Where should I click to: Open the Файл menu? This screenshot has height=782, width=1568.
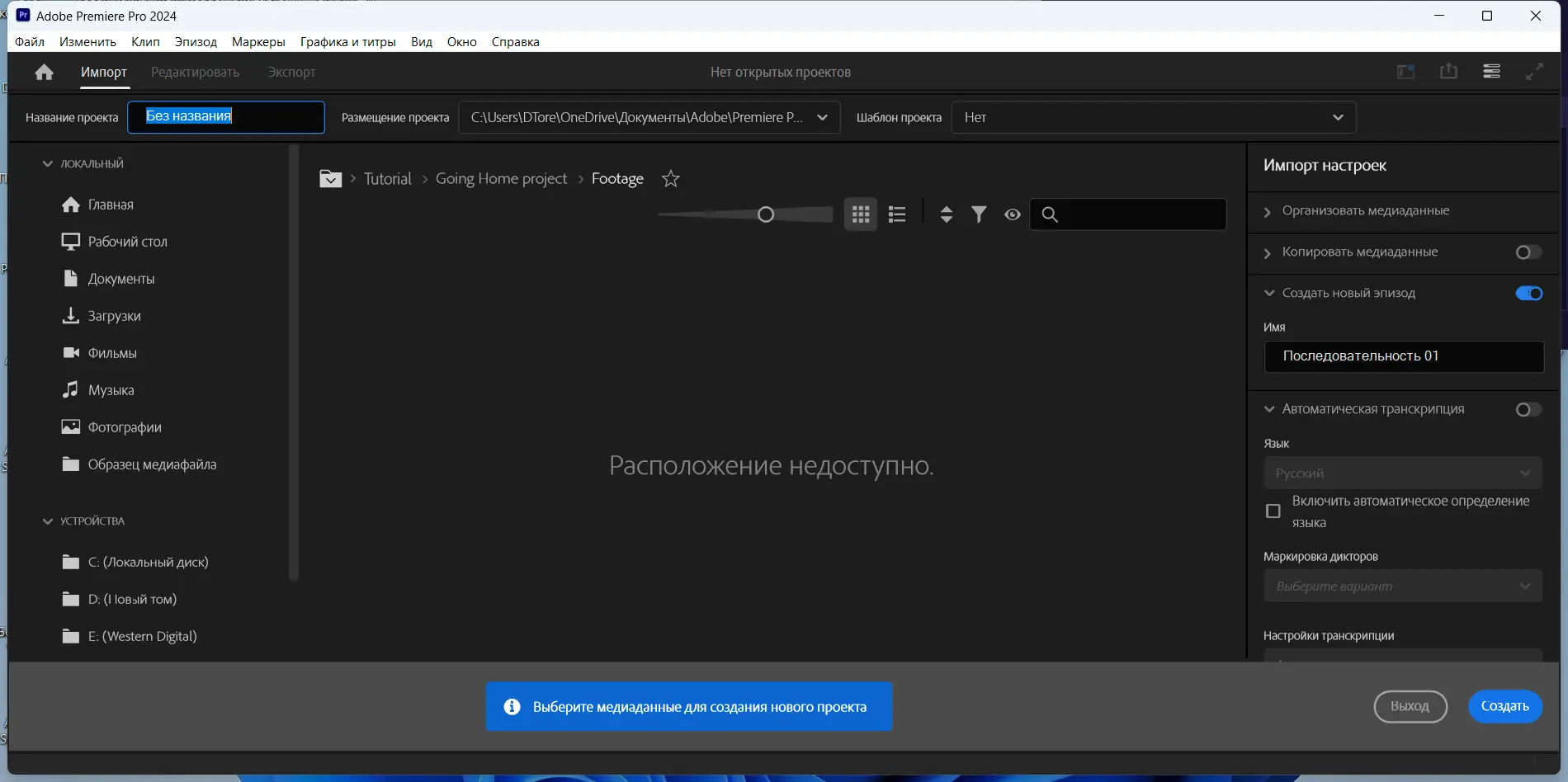29,41
